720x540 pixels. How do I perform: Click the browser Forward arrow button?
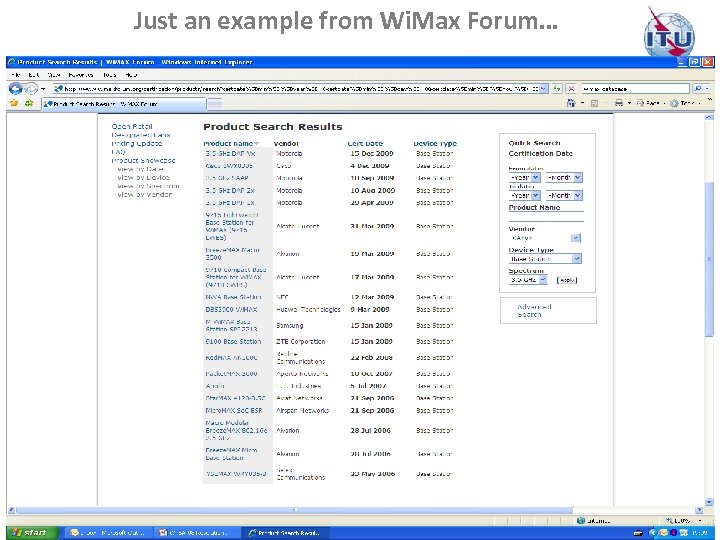[31, 89]
